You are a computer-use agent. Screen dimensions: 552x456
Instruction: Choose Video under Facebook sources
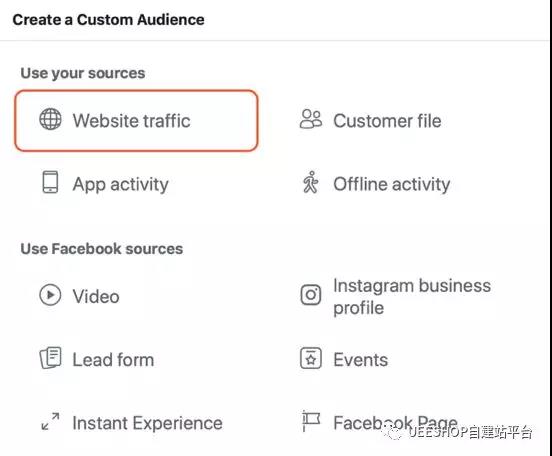click(x=96, y=296)
